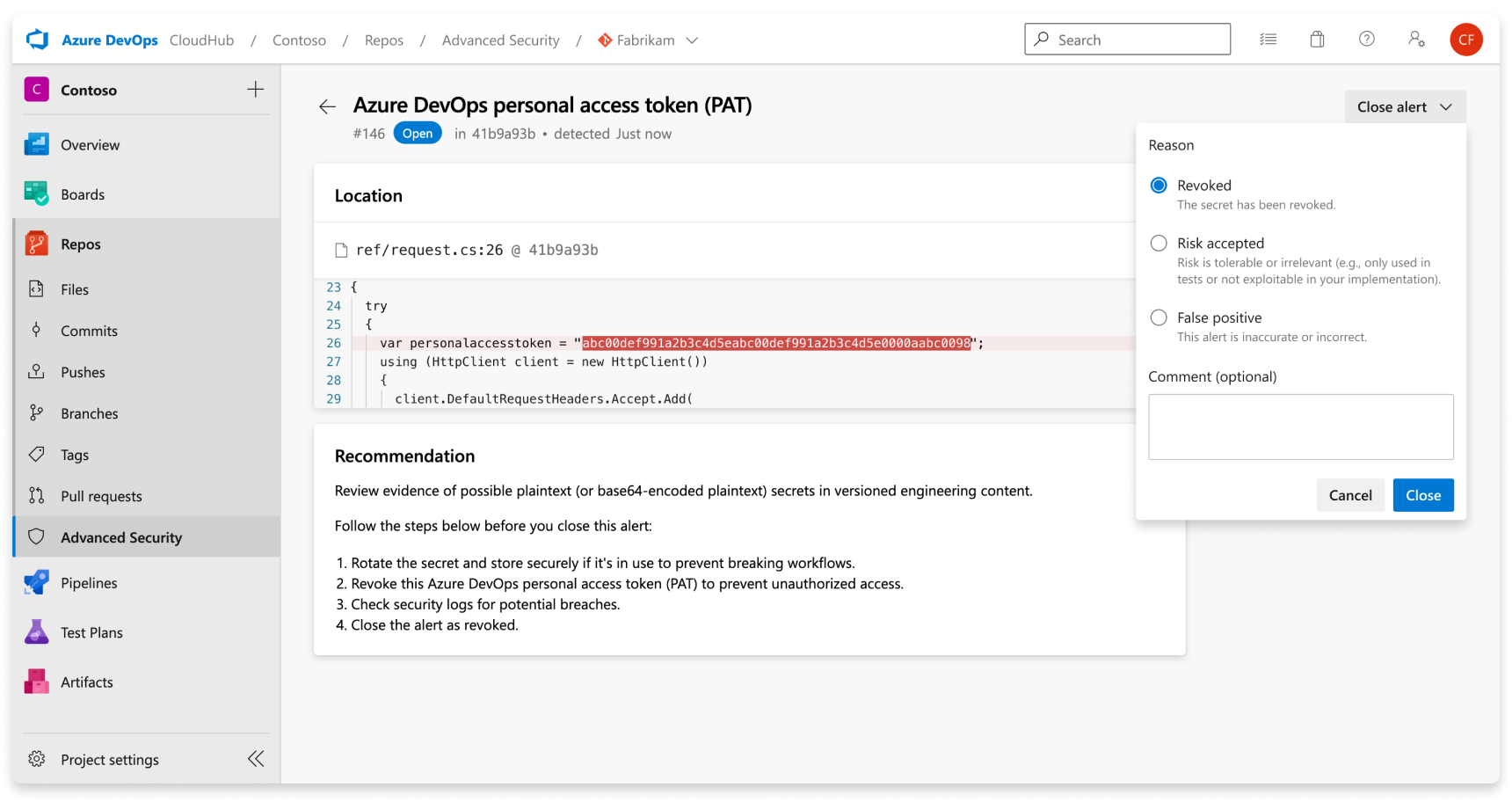
Task: Click the plus icon next to Contoso
Action: point(256,90)
